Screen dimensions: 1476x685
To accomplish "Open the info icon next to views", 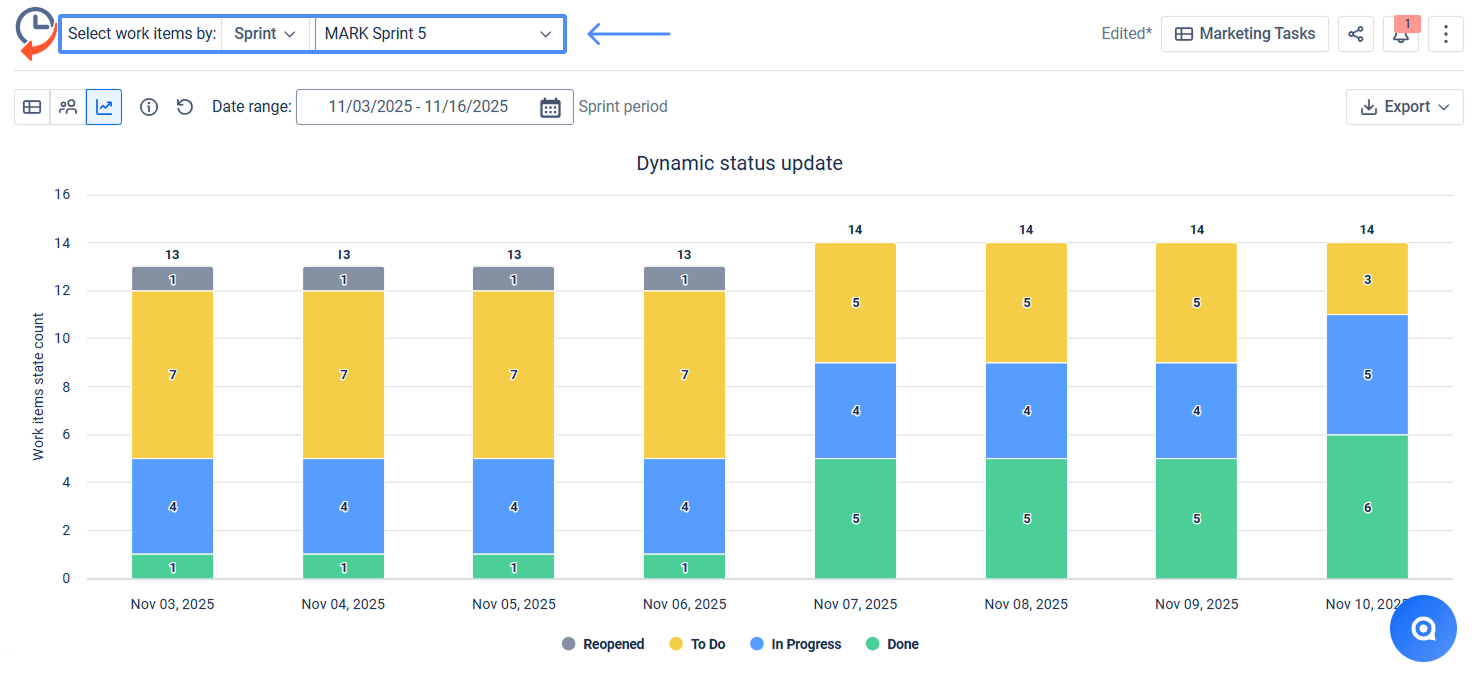I will coord(149,107).
